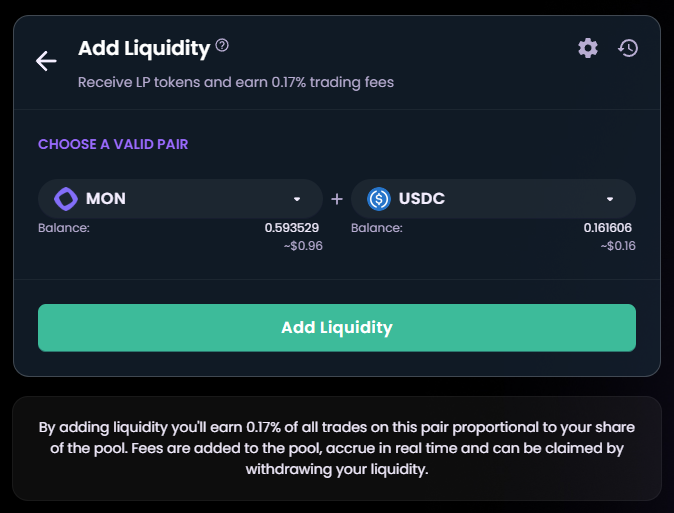Open the MON token selector
Viewport: 674px width, 513px height.
point(180,199)
